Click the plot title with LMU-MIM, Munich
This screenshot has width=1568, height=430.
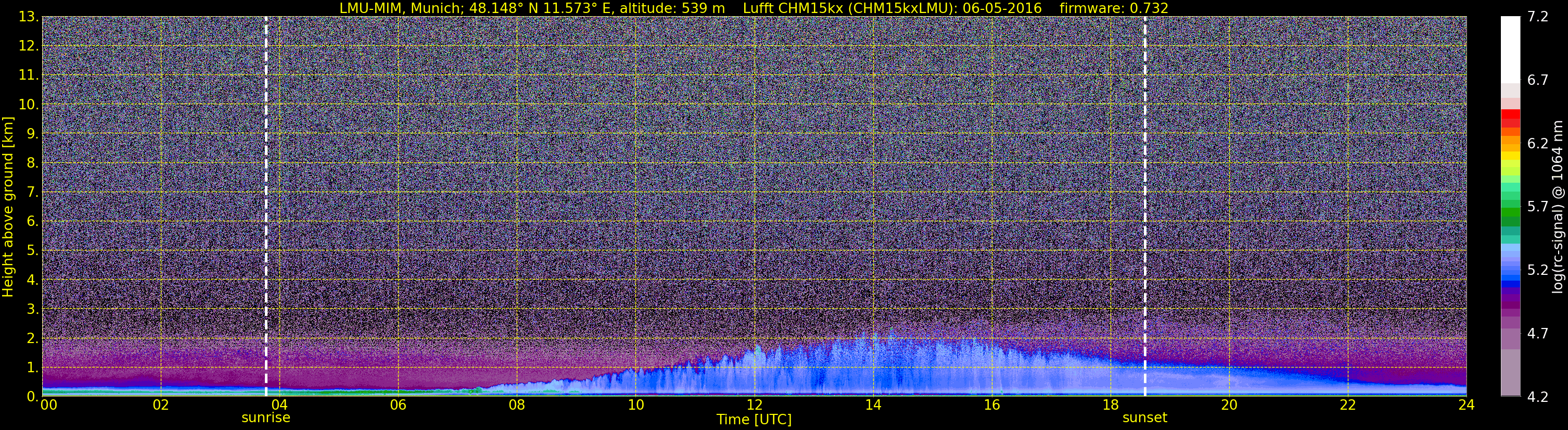click(x=754, y=8)
